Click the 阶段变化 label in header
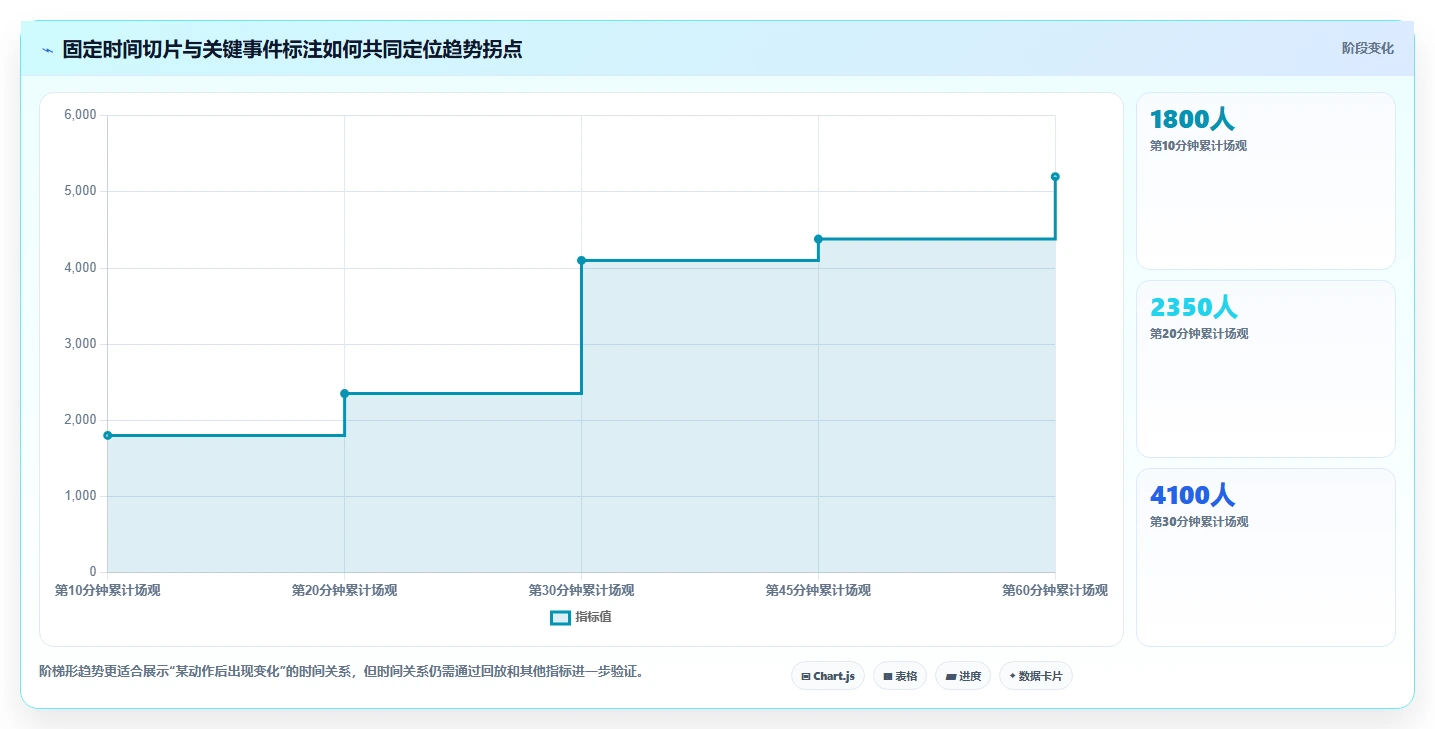This screenshot has height=729, width=1435. click(x=1367, y=48)
